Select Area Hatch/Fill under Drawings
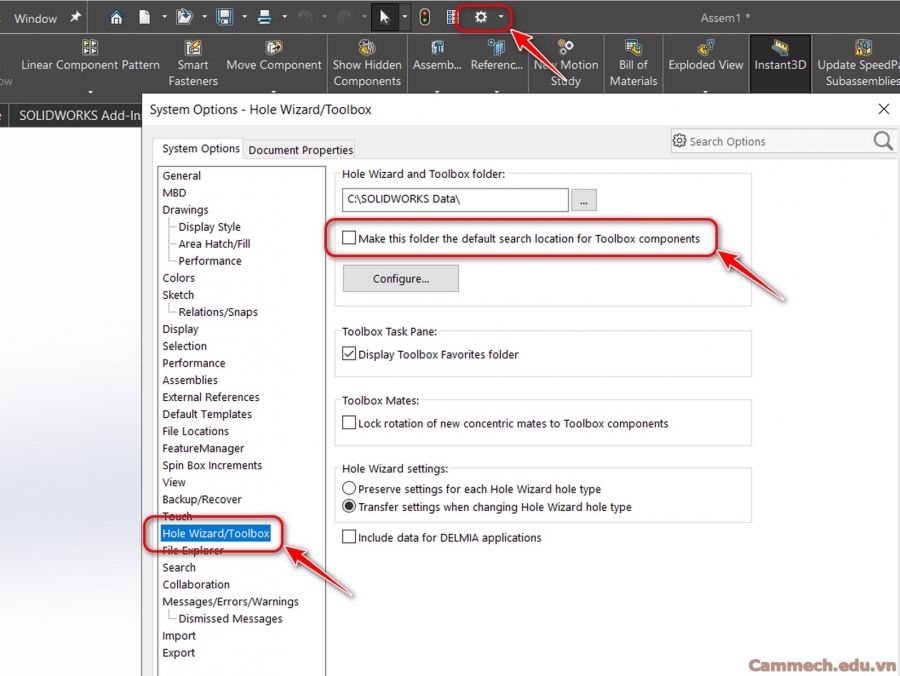 coord(214,244)
